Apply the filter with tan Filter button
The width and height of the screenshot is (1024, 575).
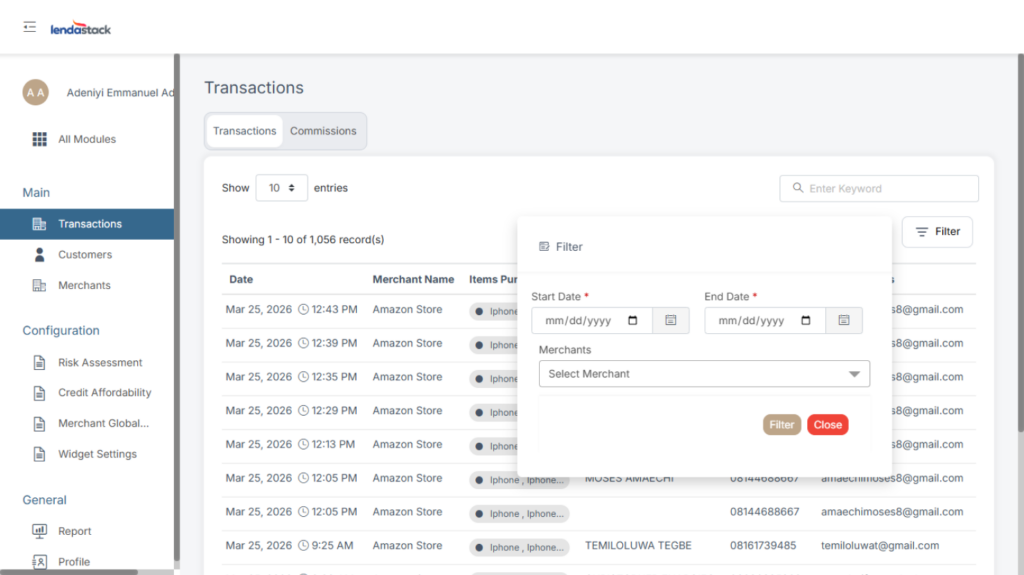781,425
